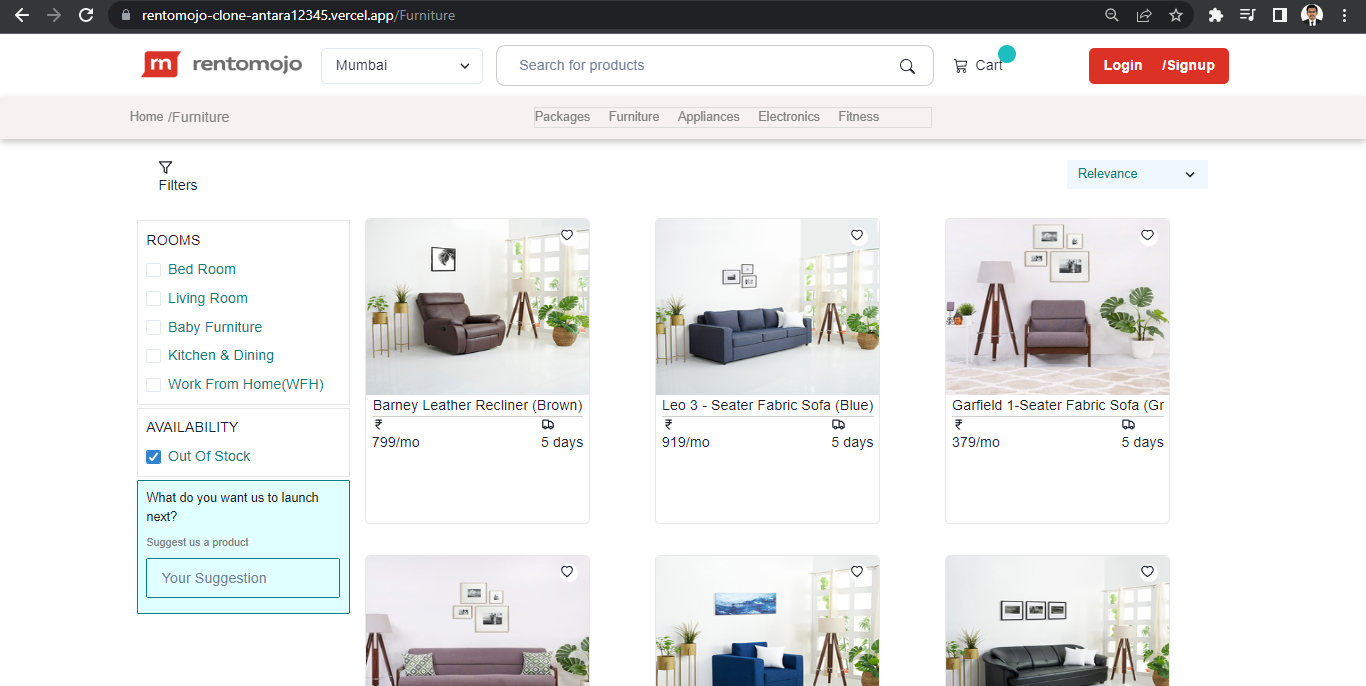Click the browser zoom magnifier icon
Screen dimensions: 1366x686
(1112, 15)
